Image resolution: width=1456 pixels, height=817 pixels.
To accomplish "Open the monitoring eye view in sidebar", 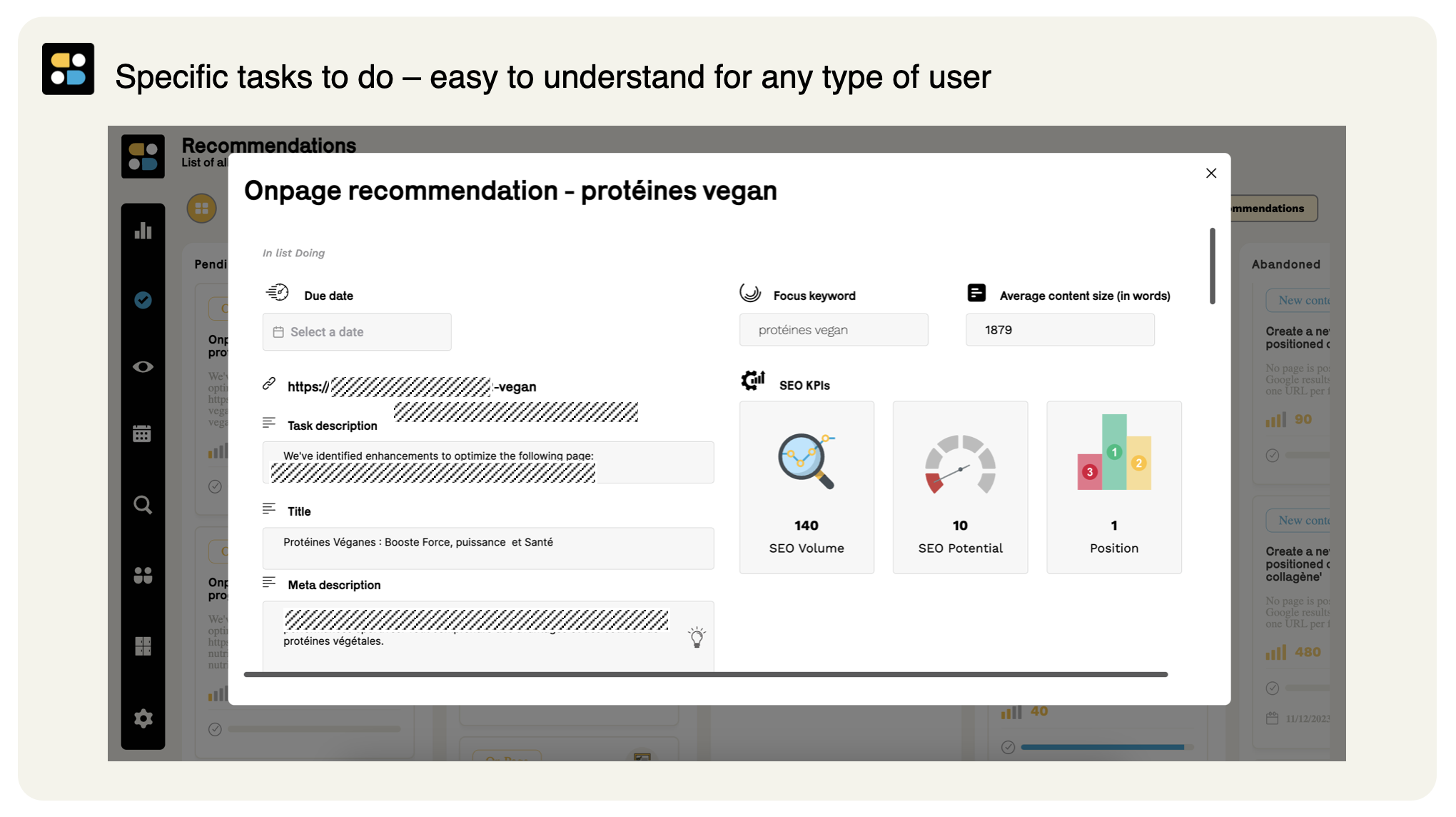I will click(143, 366).
